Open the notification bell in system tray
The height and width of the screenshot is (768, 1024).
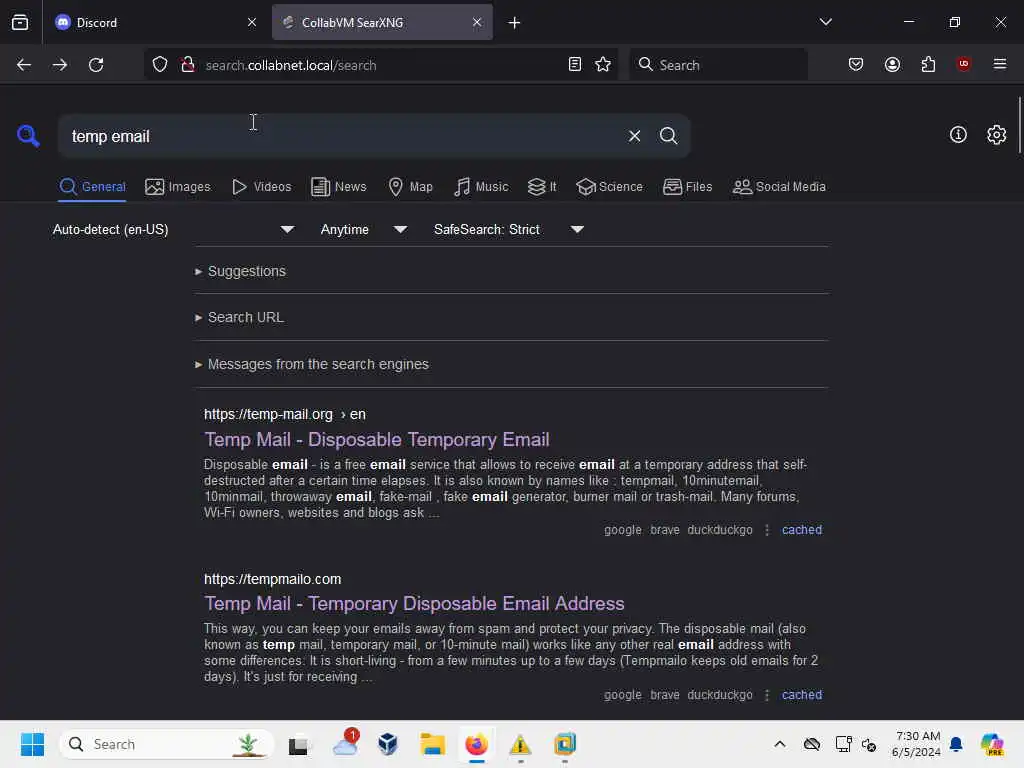[x=956, y=744]
